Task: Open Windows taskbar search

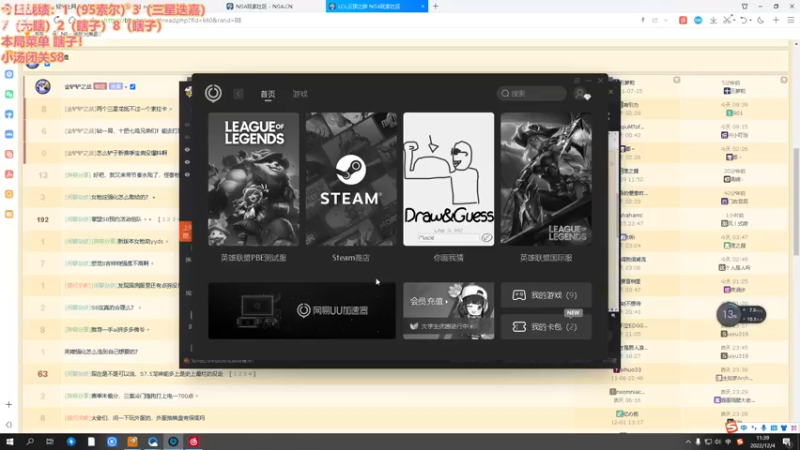Action: click(30, 442)
